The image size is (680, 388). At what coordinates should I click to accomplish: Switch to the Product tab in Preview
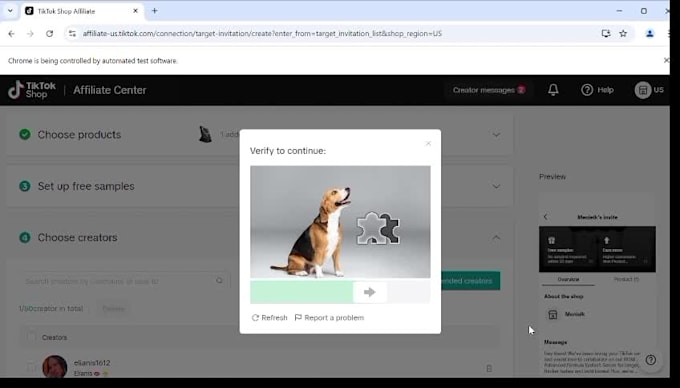coord(626,280)
